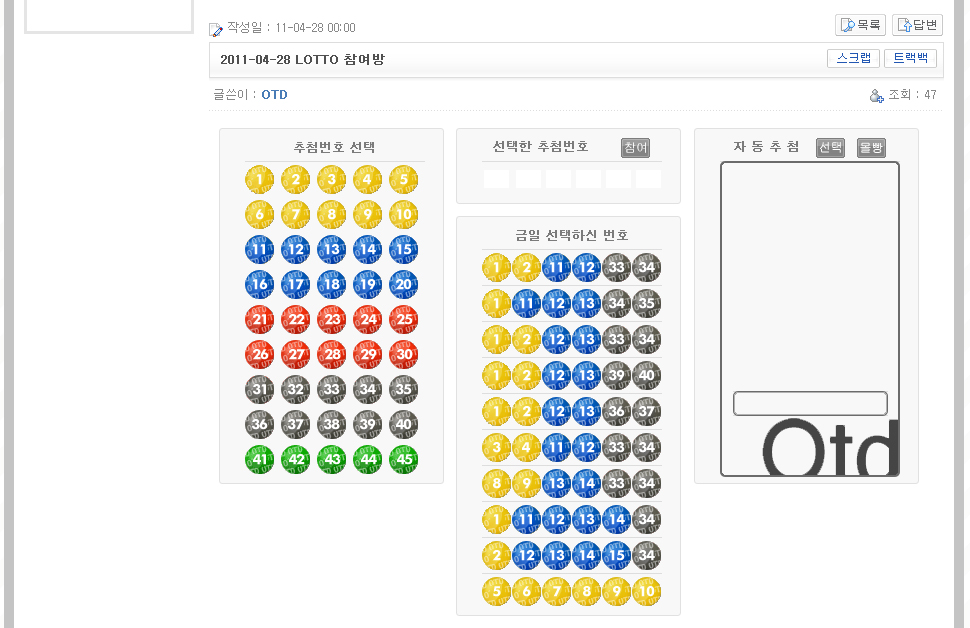Pick green ball number 41
Viewport: 970px width, 628px height.
coord(259,459)
